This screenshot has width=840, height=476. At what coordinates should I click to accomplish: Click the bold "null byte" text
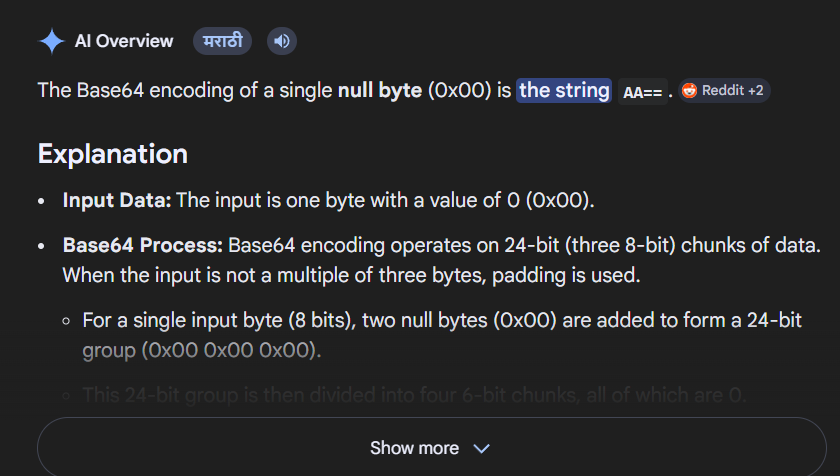pyautogui.click(x=379, y=91)
